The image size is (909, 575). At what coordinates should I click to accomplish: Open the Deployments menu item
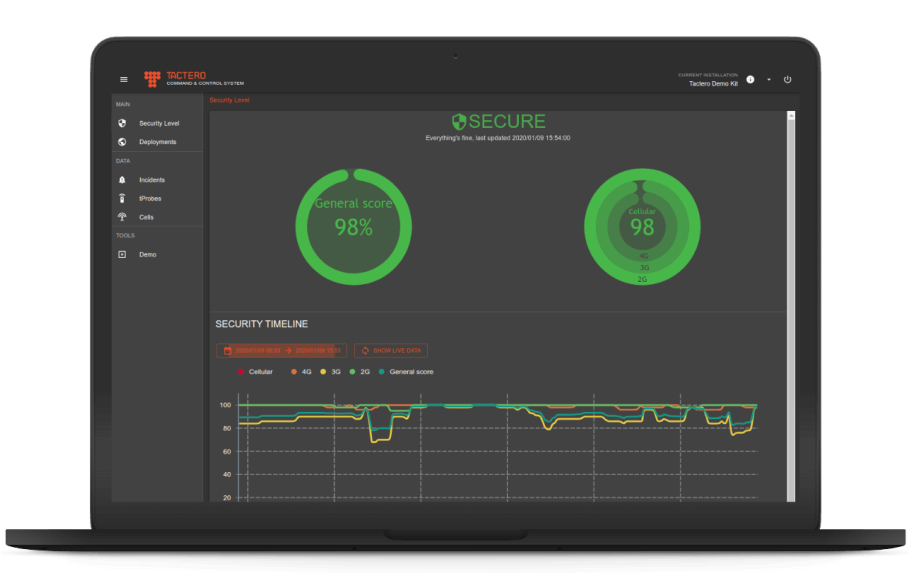click(157, 141)
